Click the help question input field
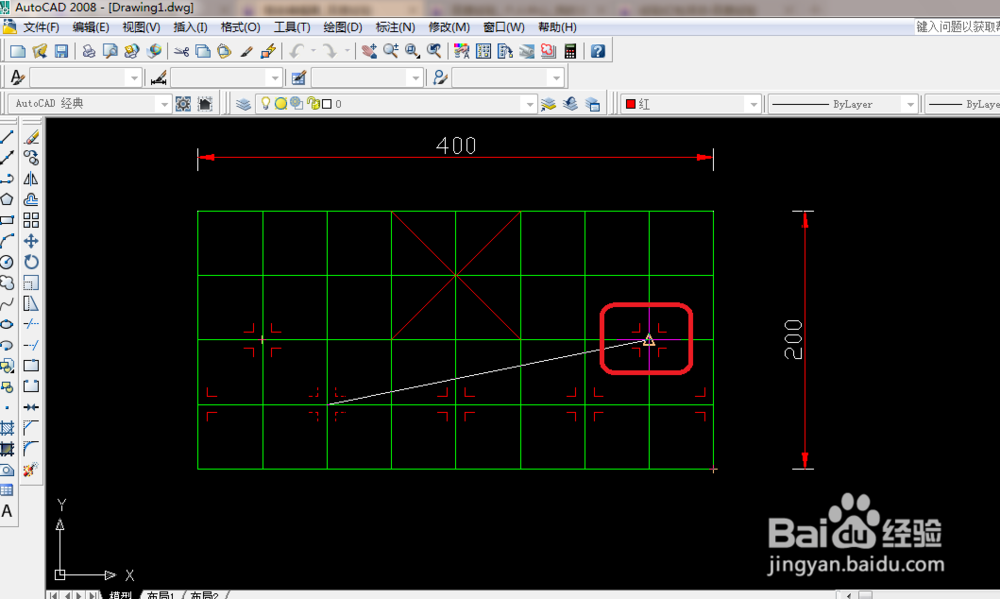 (957, 27)
